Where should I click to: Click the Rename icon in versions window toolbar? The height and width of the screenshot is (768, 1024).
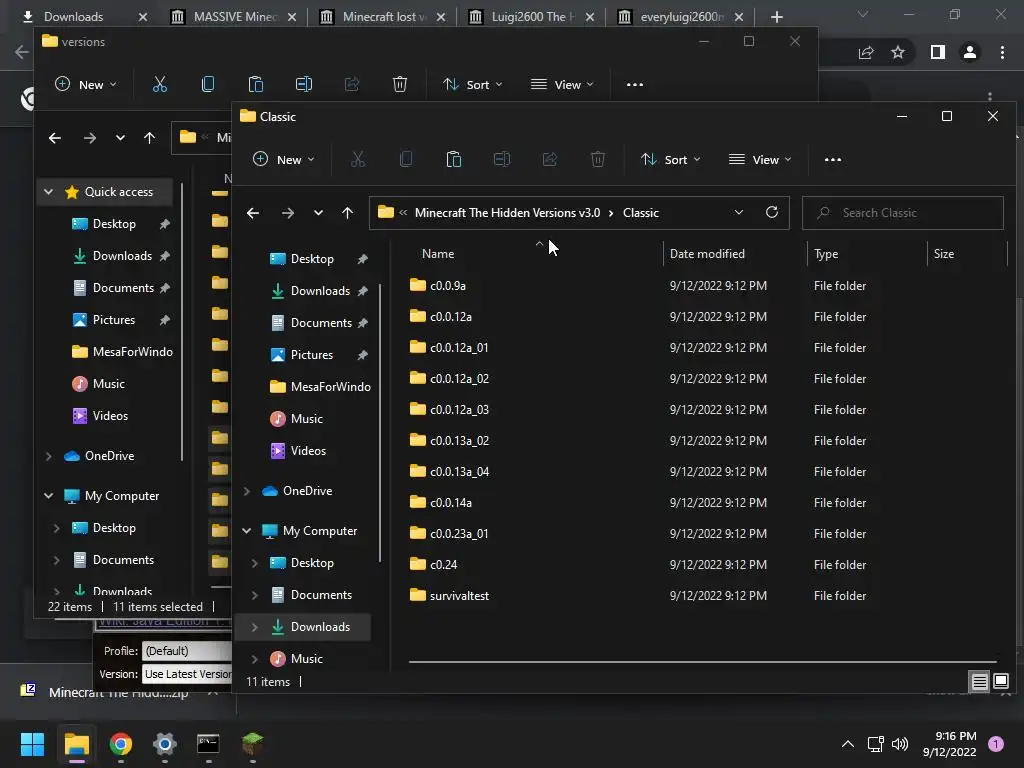click(304, 84)
